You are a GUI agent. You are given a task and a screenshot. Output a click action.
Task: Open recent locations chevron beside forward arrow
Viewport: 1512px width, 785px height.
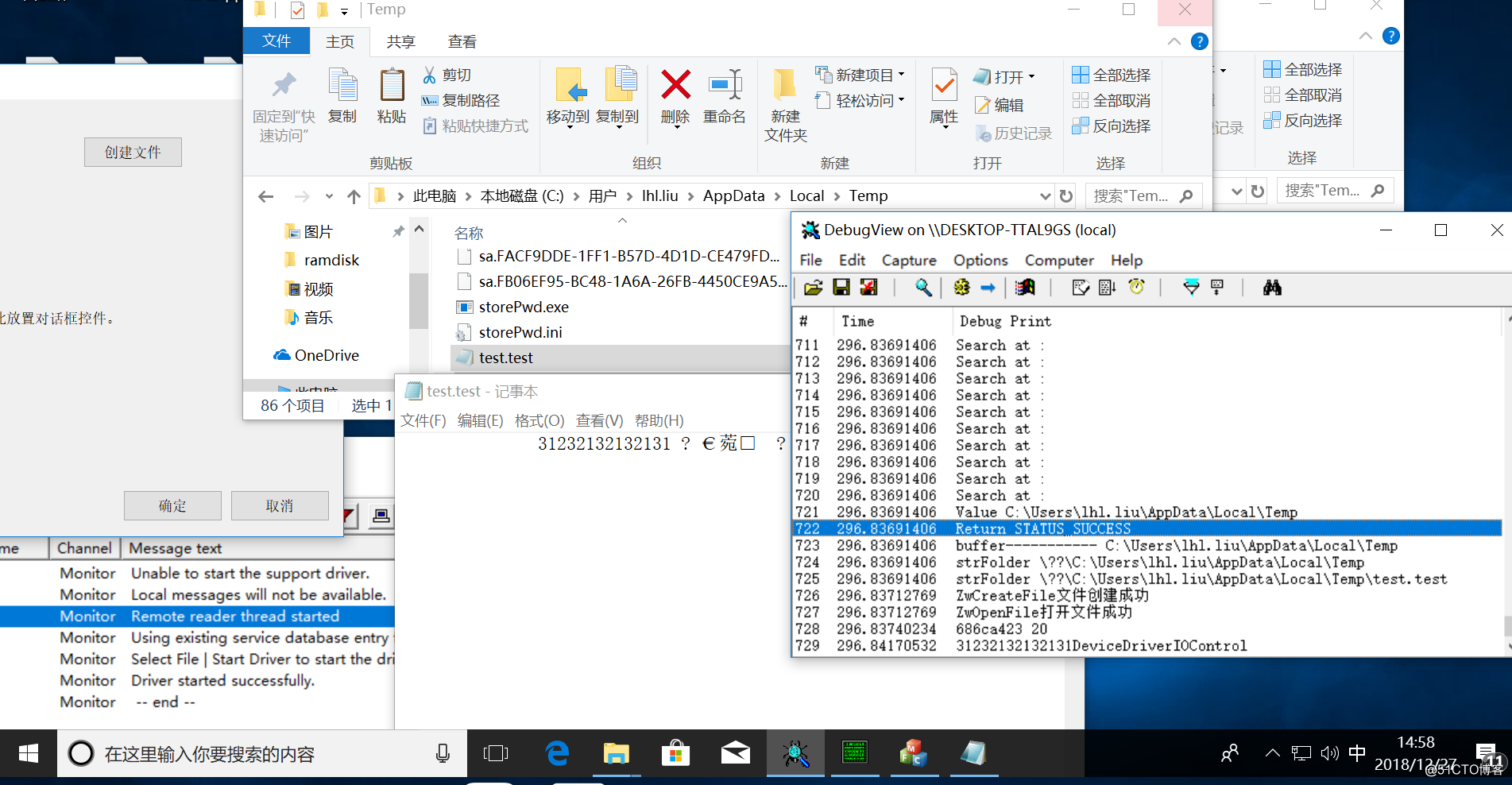329,196
